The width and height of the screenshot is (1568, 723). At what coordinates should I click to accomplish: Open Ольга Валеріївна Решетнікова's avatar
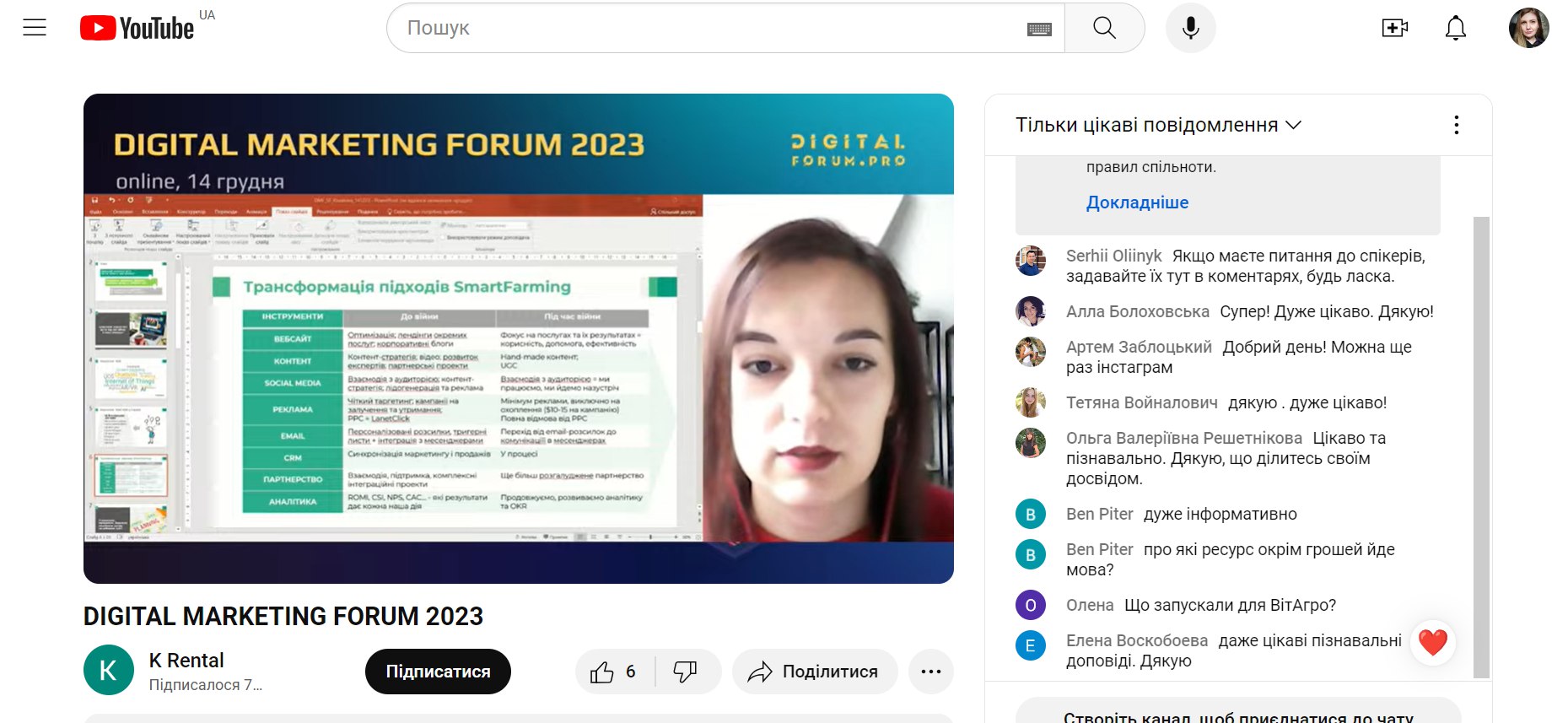pyautogui.click(x=1030, y=443)
